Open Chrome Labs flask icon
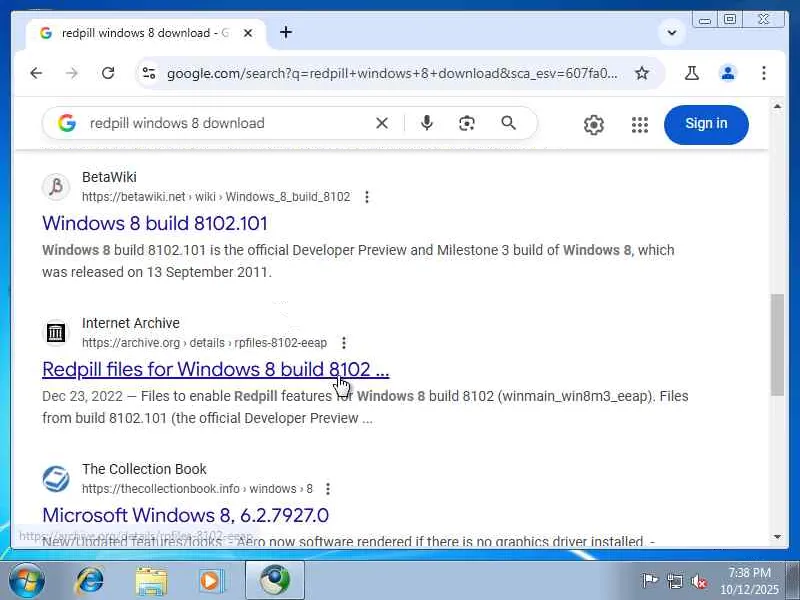The height and width of the screenshot is (600, 800). click(692, 73)
